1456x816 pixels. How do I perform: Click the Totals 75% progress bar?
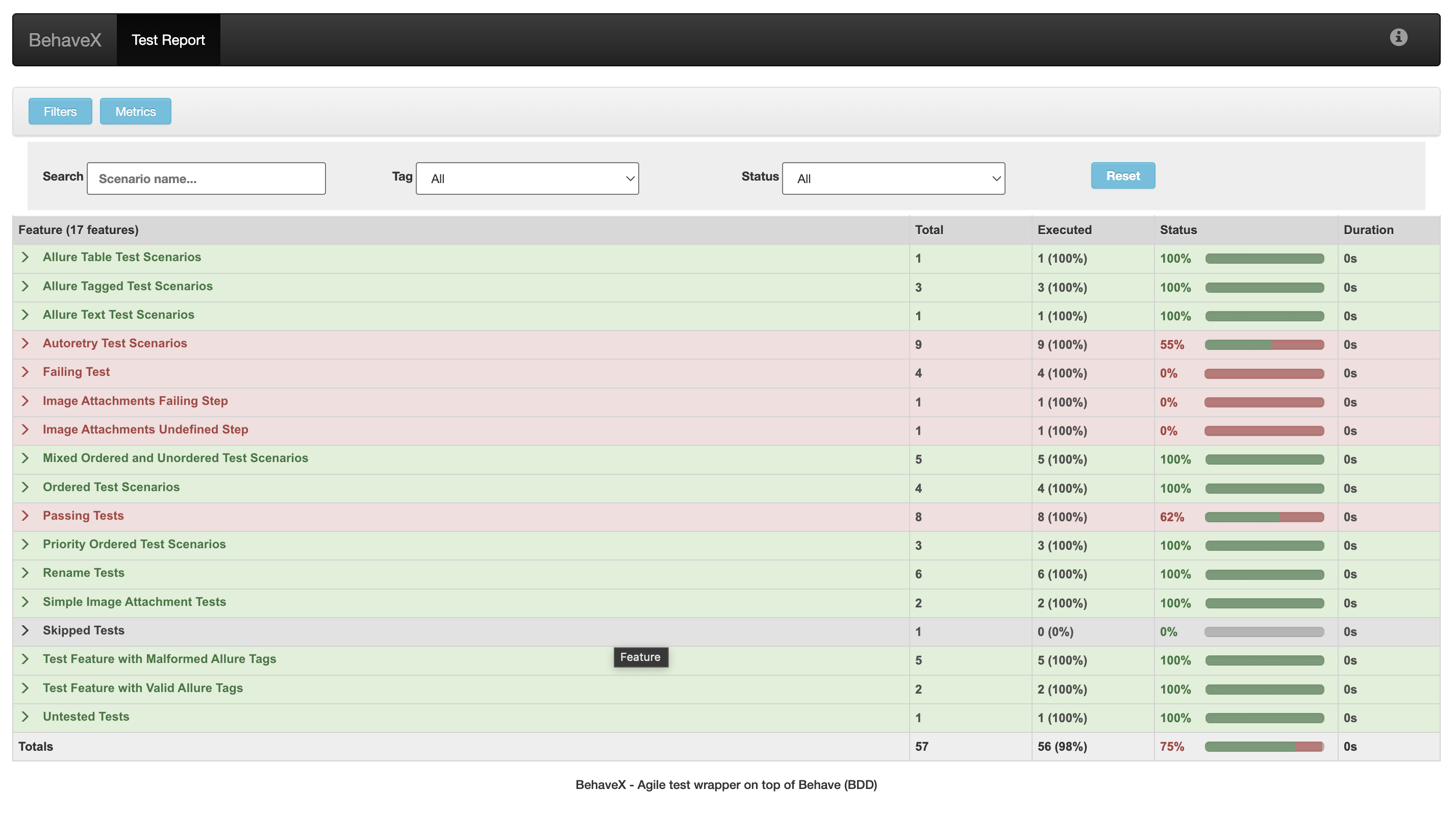click(x=1264, y=747)
